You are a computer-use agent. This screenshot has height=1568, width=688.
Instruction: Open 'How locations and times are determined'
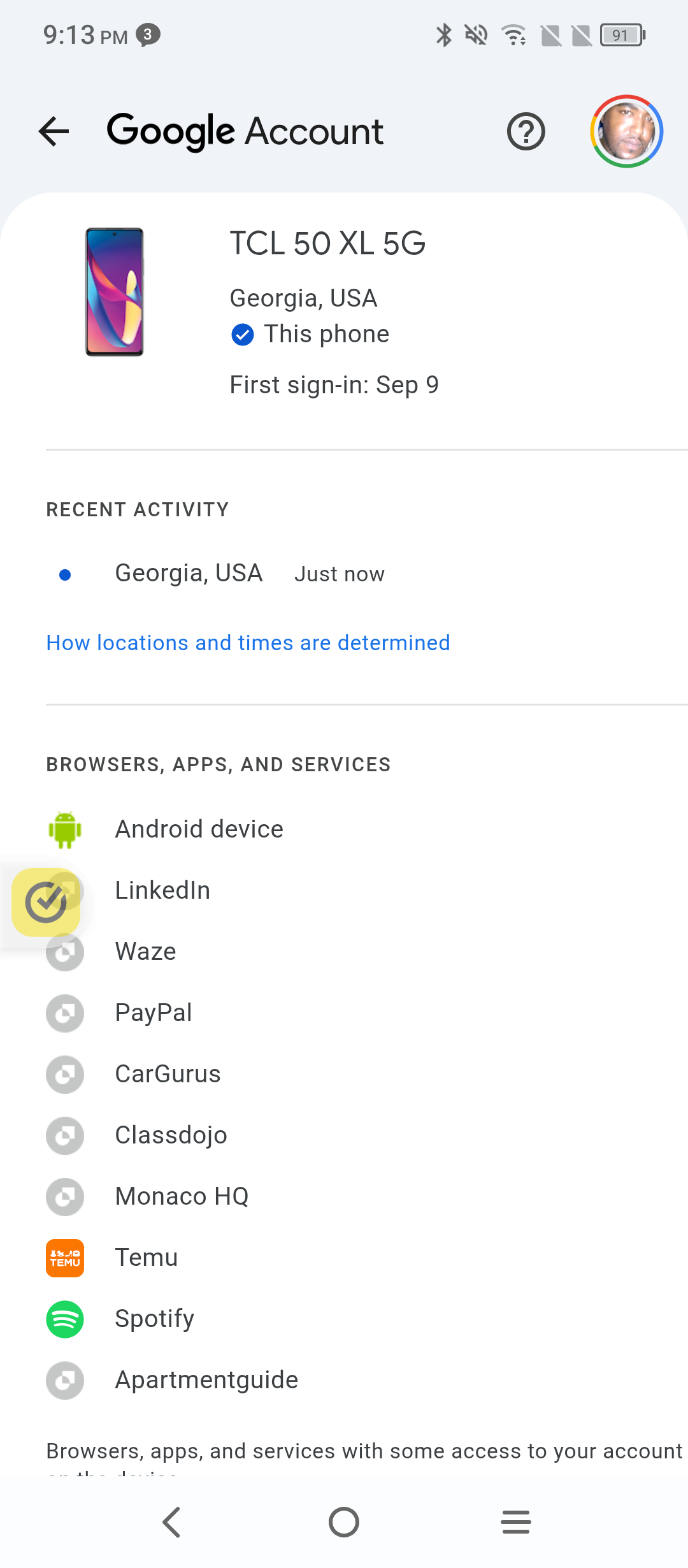click(248, 643)
